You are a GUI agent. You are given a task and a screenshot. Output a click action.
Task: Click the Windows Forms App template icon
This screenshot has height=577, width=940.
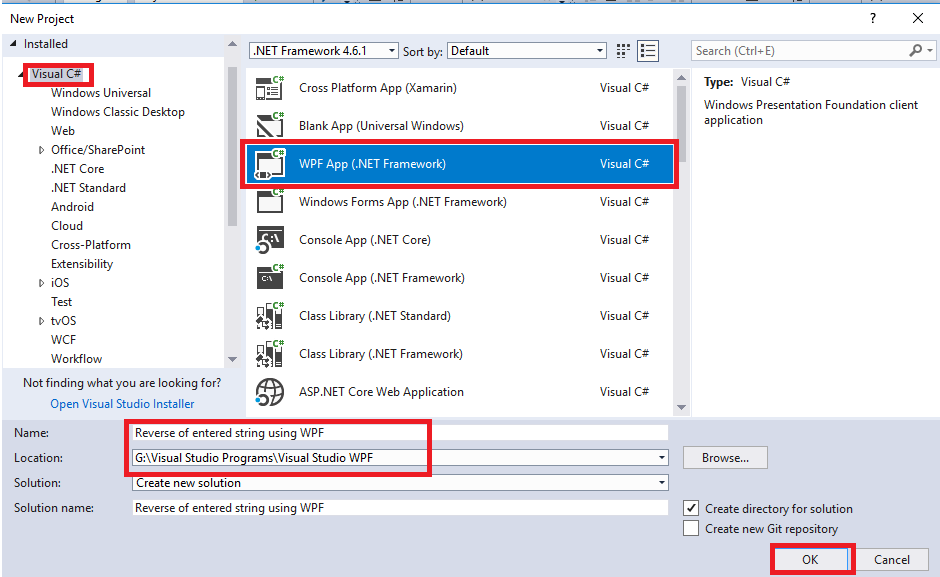point(270,202)
